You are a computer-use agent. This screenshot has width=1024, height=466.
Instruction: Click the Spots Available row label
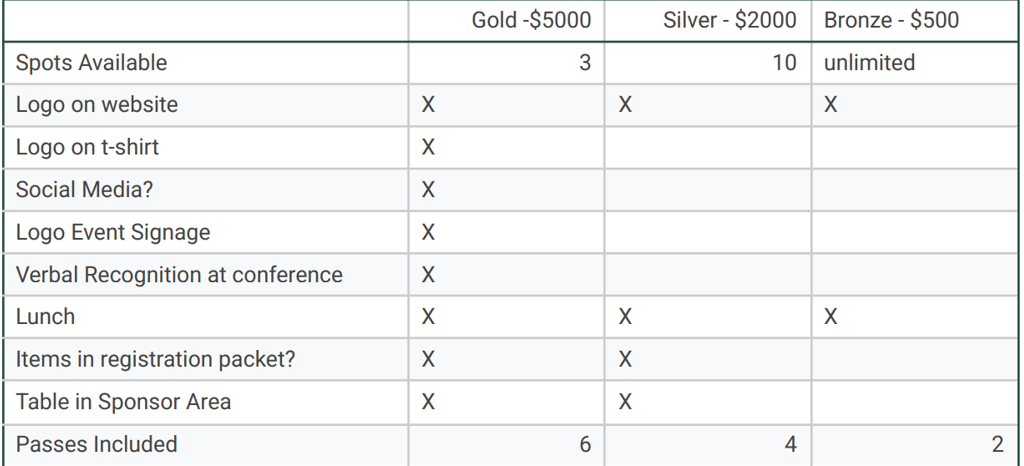[x=92, y=63]
